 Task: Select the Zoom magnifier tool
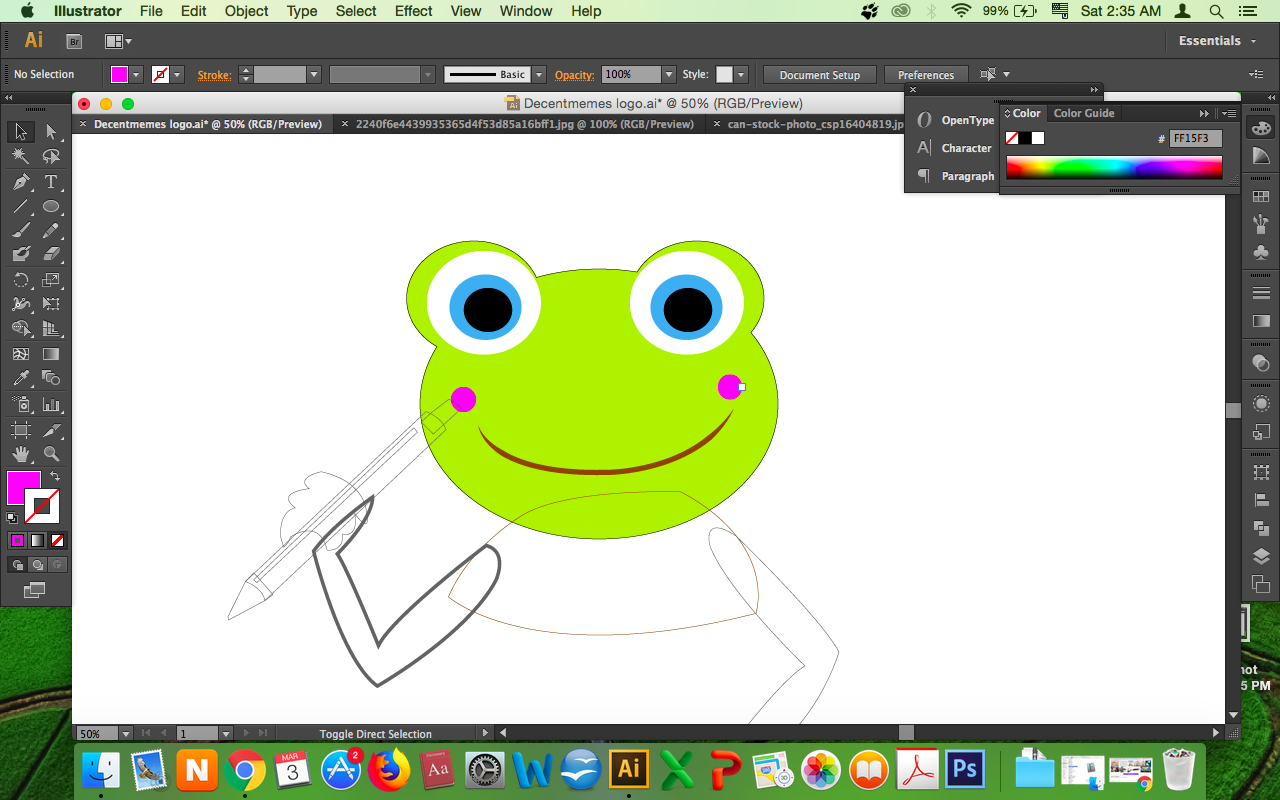tap(52, 455)
